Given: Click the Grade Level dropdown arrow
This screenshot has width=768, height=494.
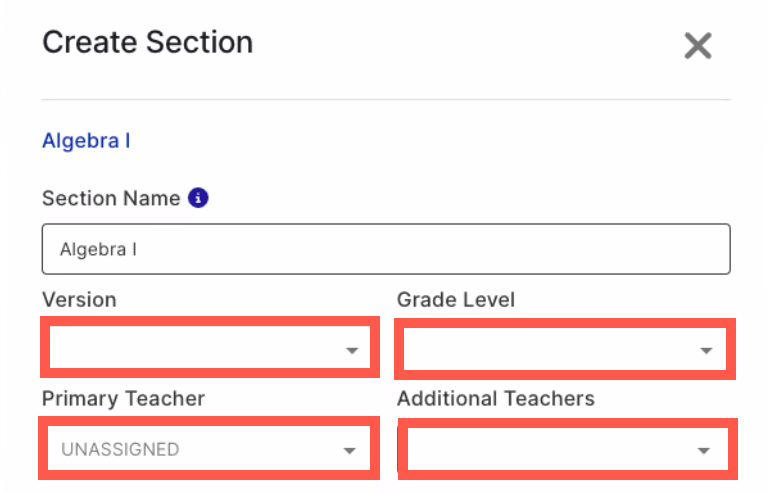Looking at the screenshot, I should point(706,351).
